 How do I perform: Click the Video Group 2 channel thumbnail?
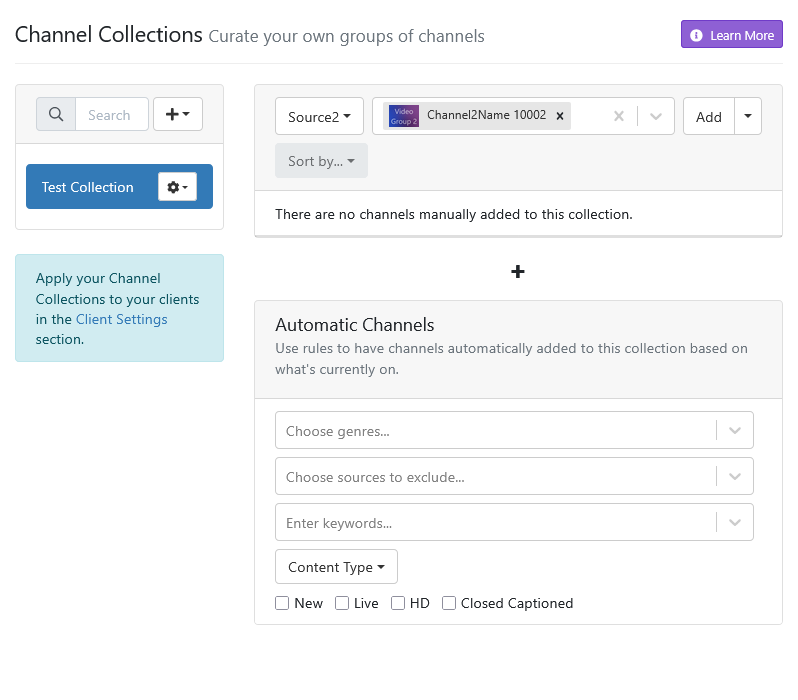point(404,116)
